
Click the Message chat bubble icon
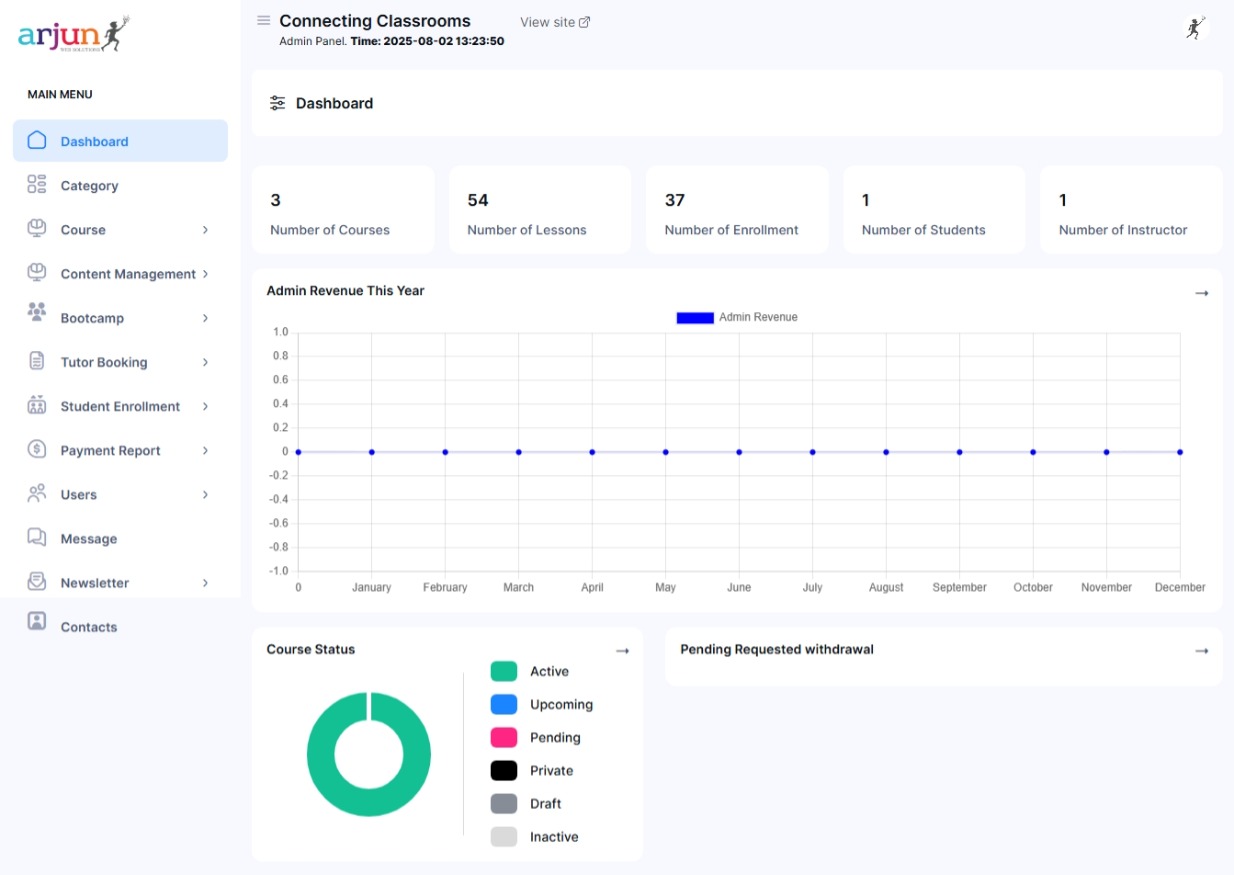(37, 538)
